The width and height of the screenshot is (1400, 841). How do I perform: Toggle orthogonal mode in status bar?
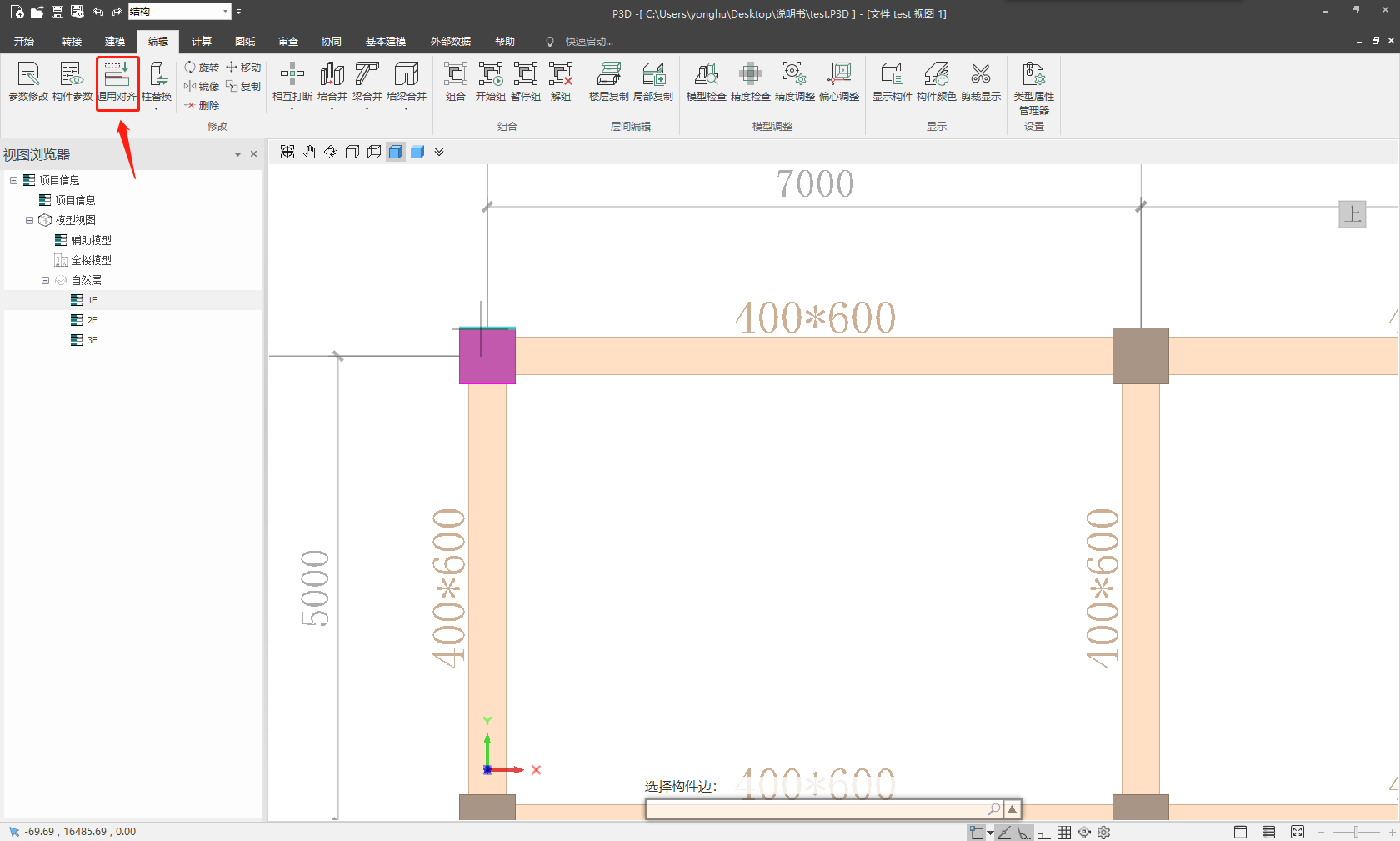[1043, 832]
